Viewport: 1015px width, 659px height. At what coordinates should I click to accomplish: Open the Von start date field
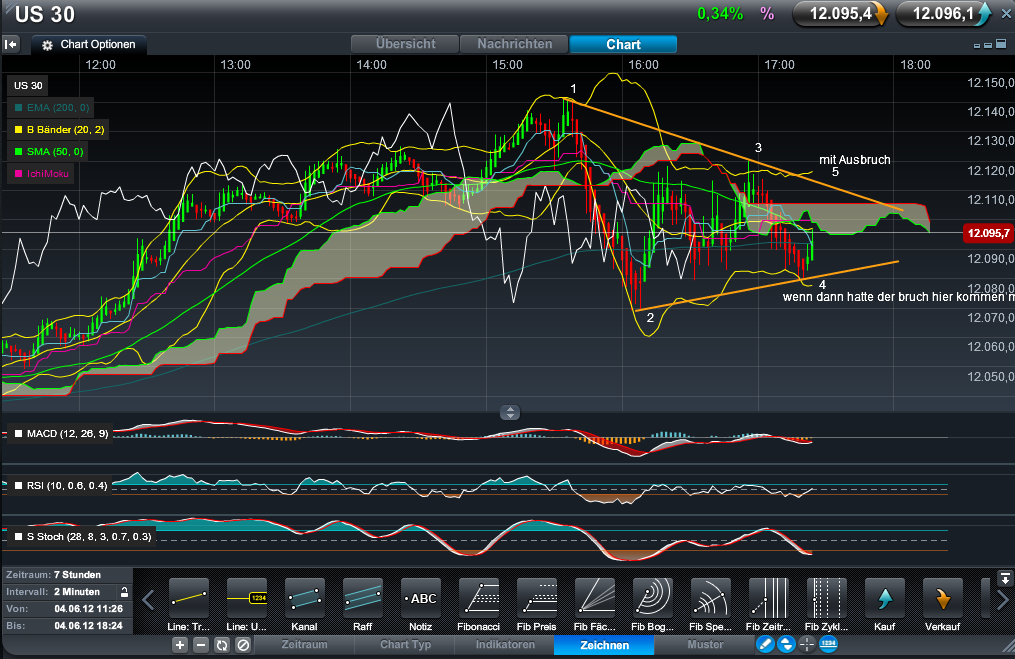point(89,609)
